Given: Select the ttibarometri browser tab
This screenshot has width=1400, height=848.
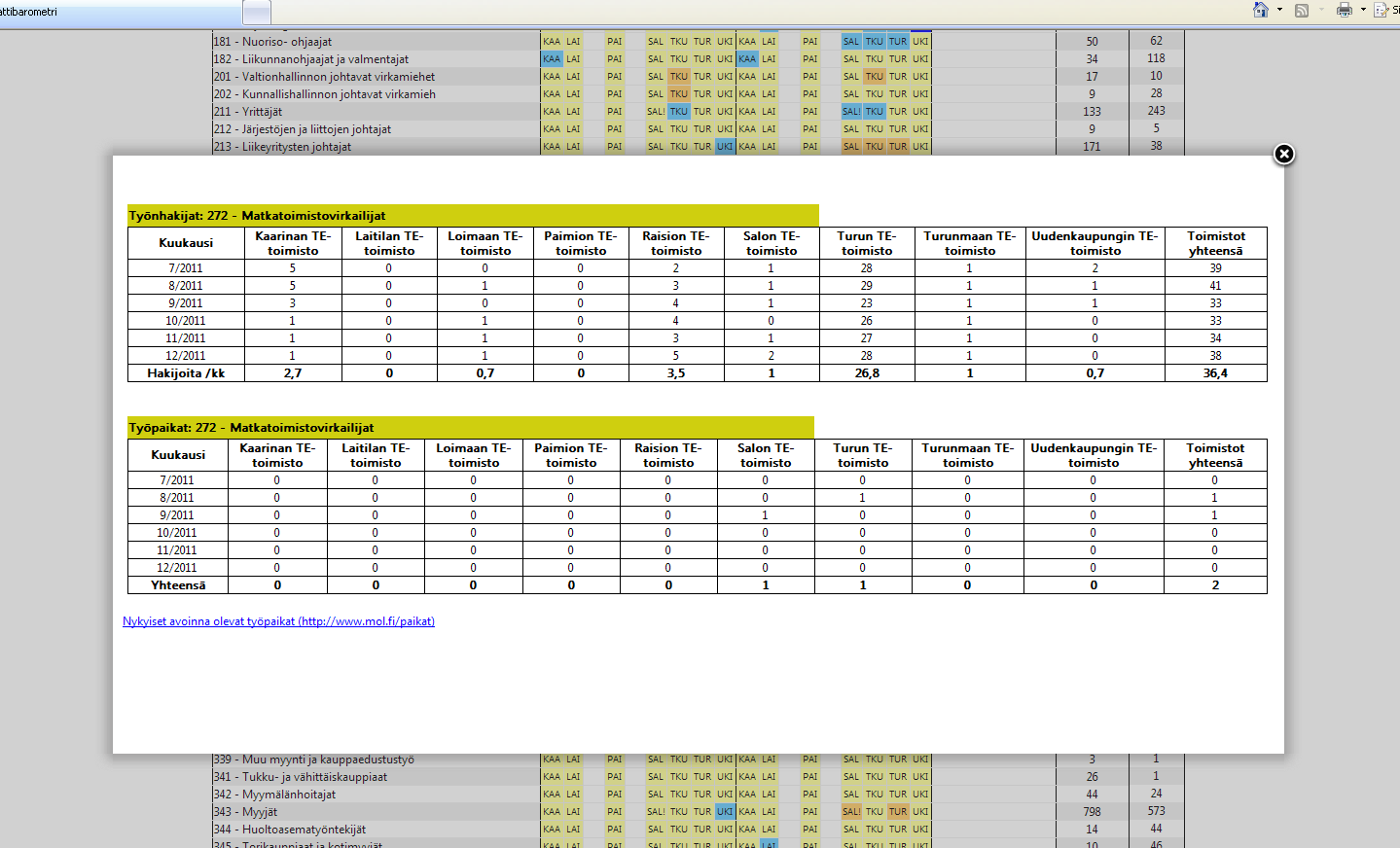Looking at the screenshot, I should 120,12.
